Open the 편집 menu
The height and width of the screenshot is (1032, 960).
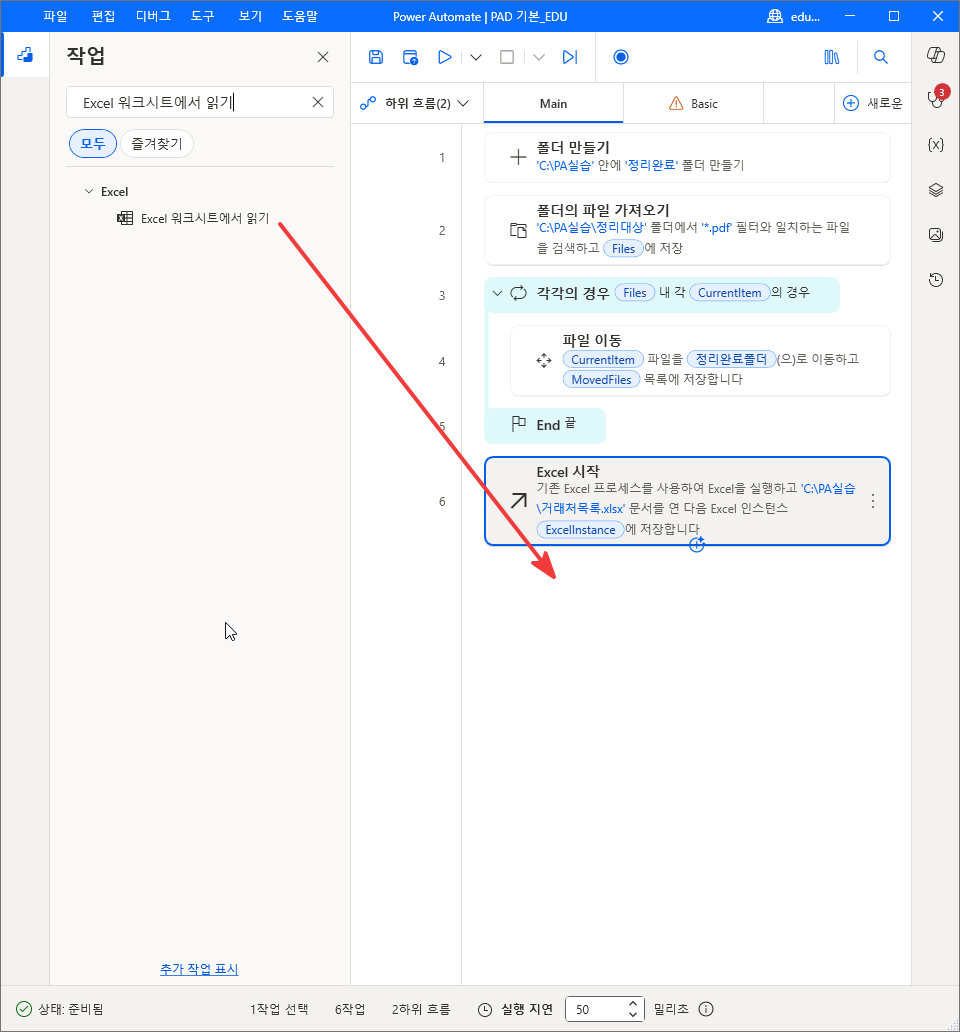click(x=103, y=16)
